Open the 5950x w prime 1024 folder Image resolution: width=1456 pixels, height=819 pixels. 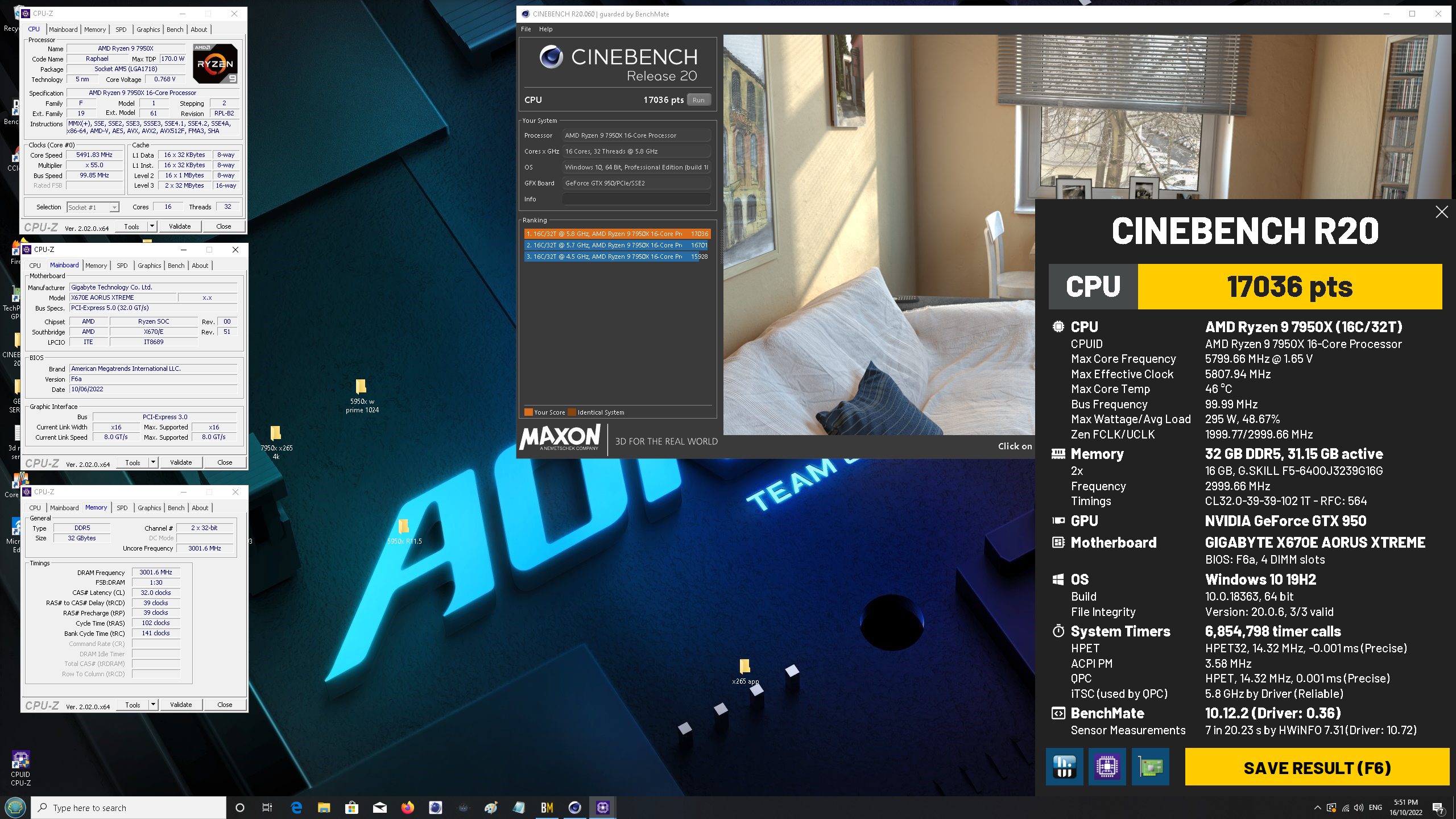(362, 396)
